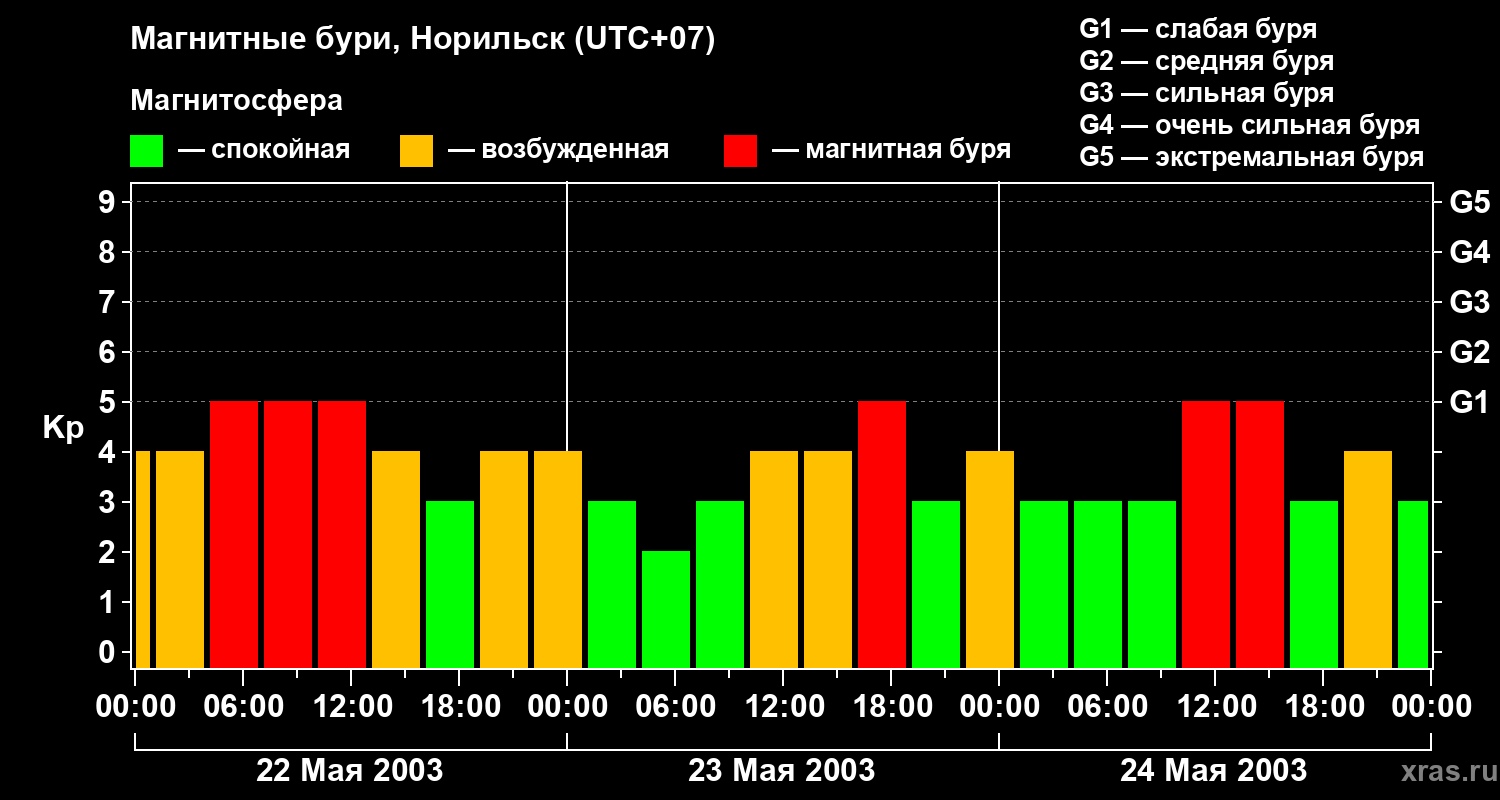
Task: Click the 18:00 time label under 22 Мая
Action: pos(459,707)
